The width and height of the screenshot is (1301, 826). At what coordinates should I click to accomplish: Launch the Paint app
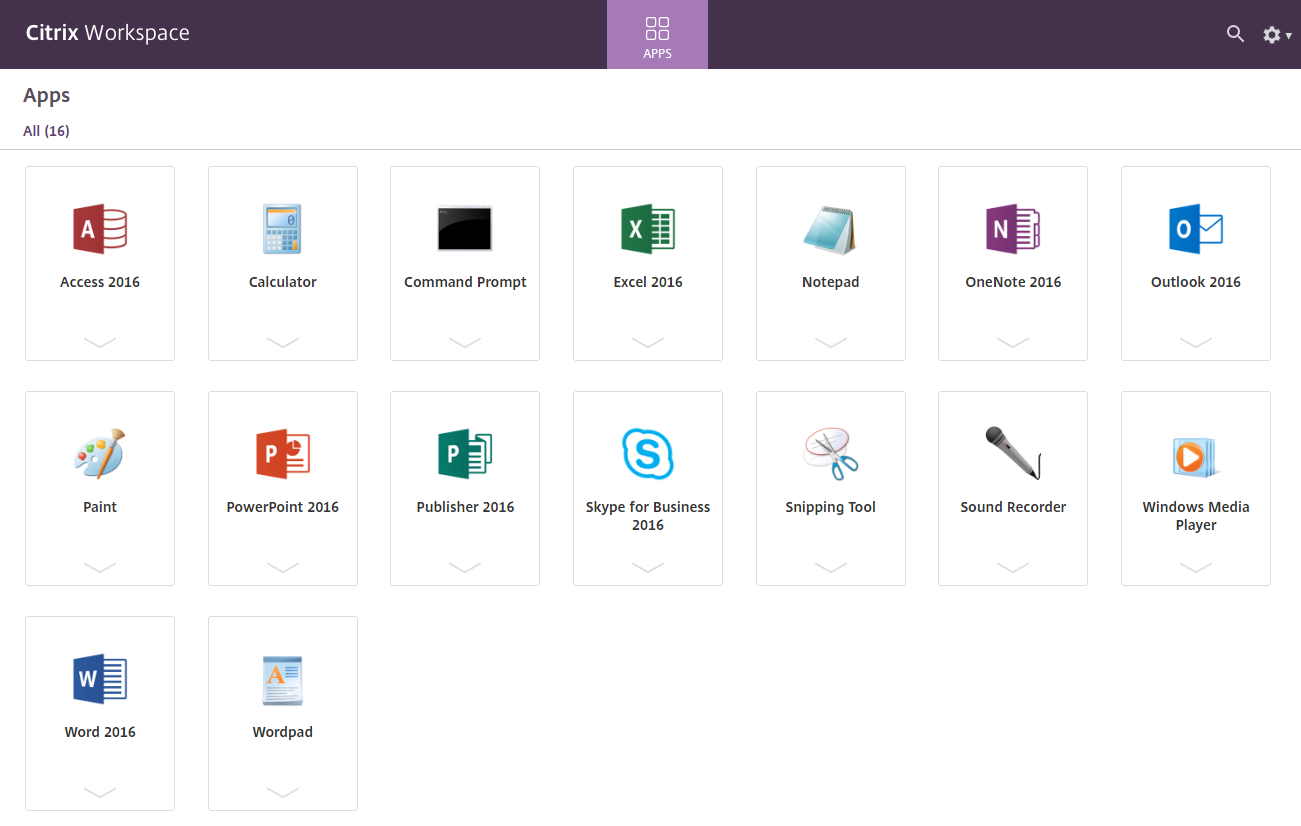(99, 465)
